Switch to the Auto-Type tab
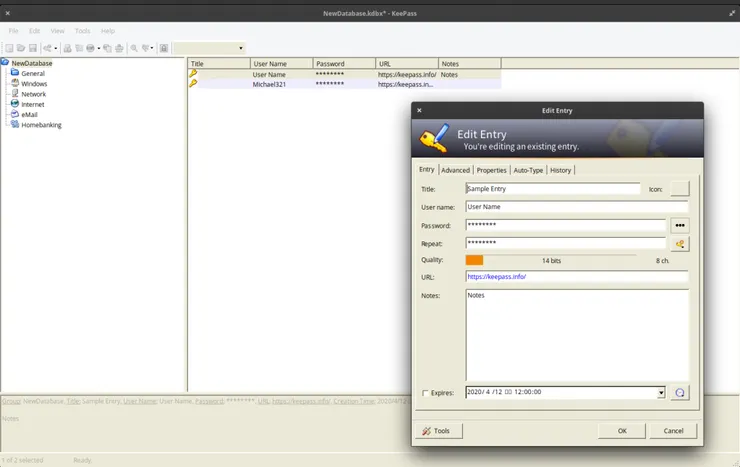Image resolution: width=740 pixels, height=467 pixels. coord(528,170)
